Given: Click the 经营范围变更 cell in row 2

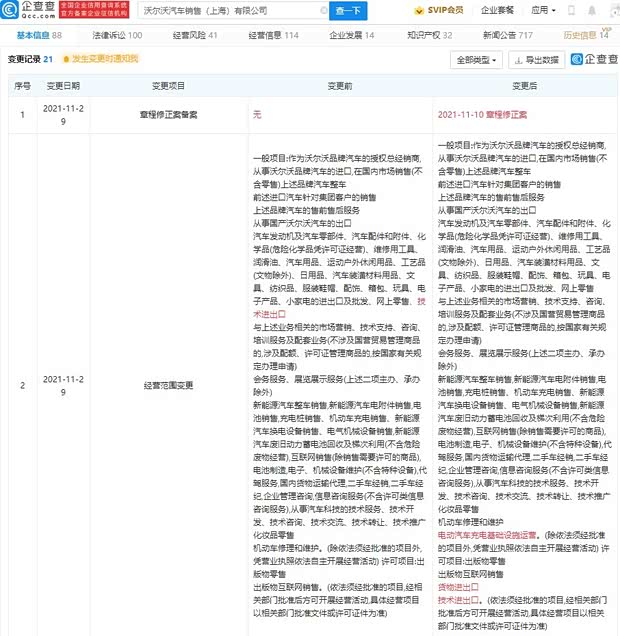Looking at the screenshot, I should click(x=168, y=385).
